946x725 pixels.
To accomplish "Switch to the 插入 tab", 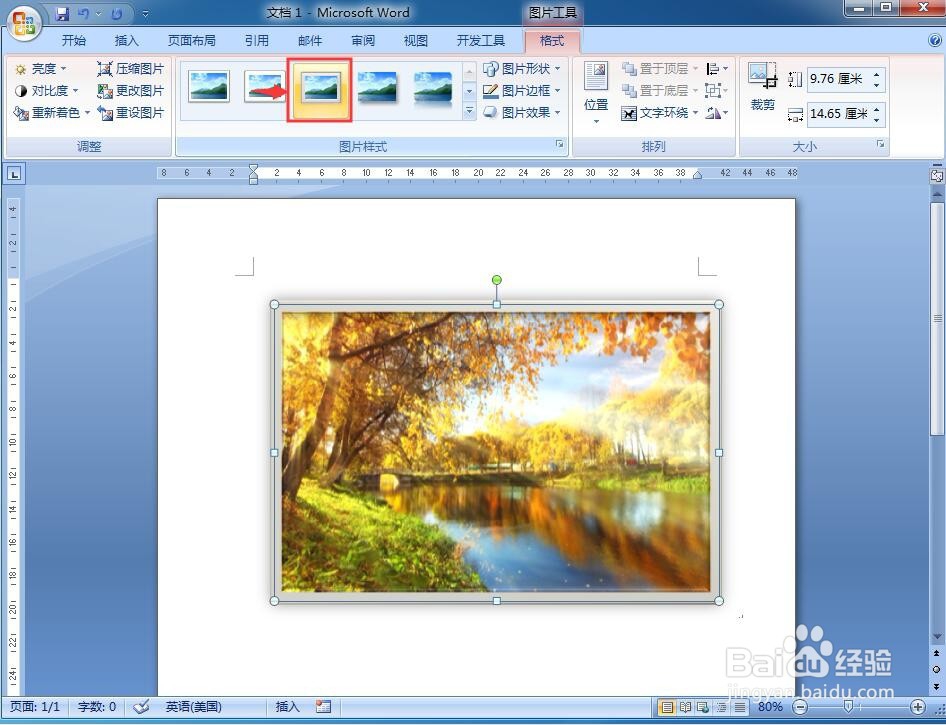I will coord(127,40).
